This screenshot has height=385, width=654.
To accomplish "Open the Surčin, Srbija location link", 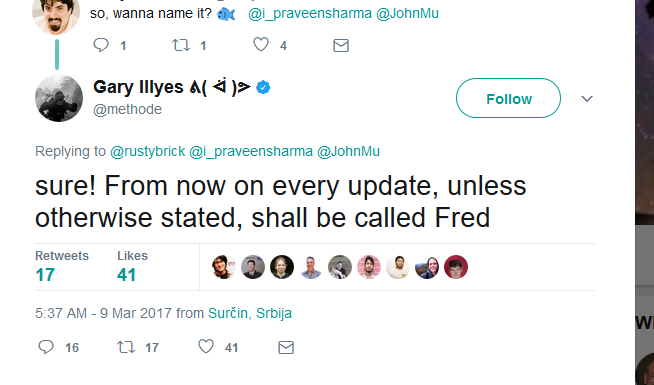I will 250,313.
